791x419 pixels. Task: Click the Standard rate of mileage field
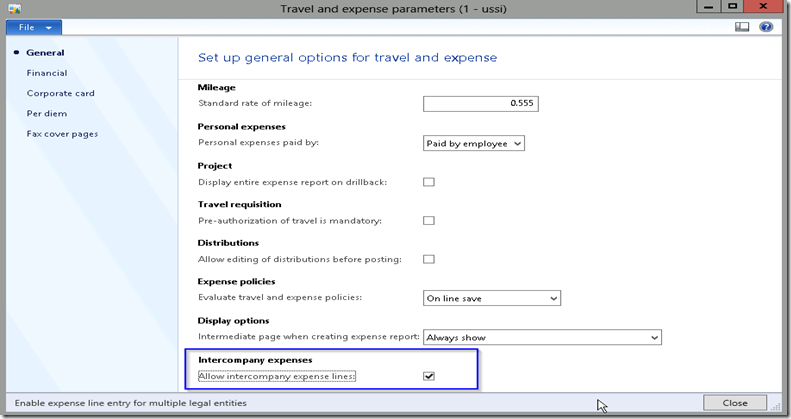point(481,103)
